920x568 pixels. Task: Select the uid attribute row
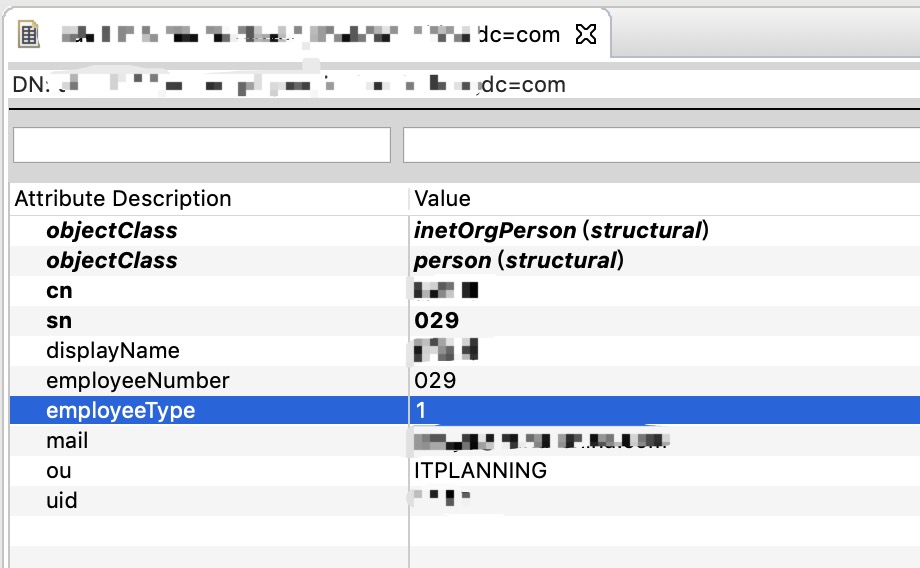pyautogui.click(x=465, y=501)
